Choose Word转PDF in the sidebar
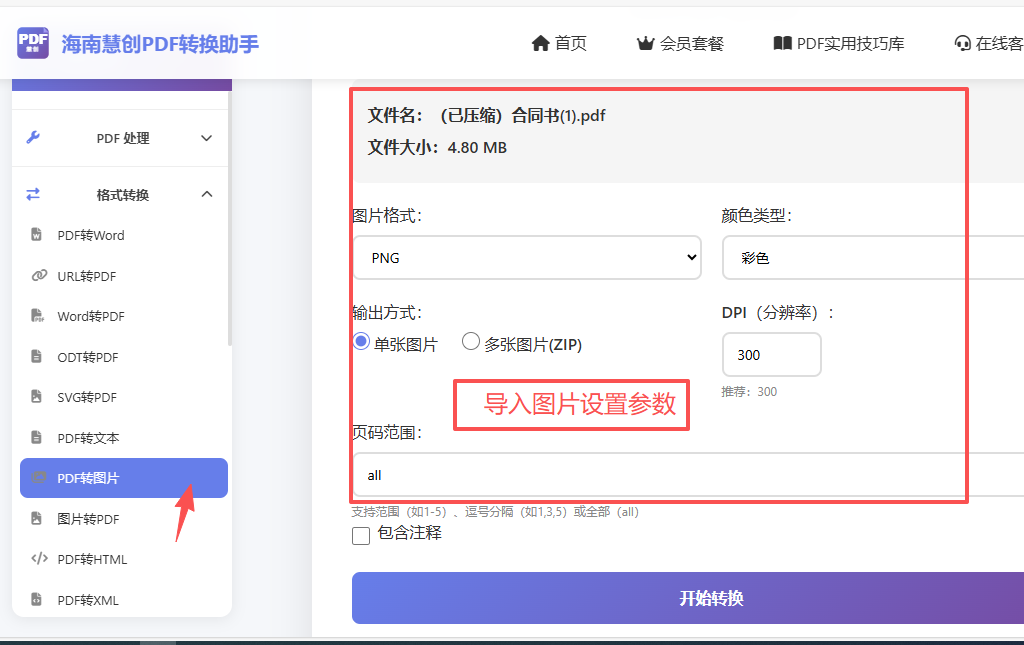The width and height of the screenshot is (1024, 645). tap(123, 316)
